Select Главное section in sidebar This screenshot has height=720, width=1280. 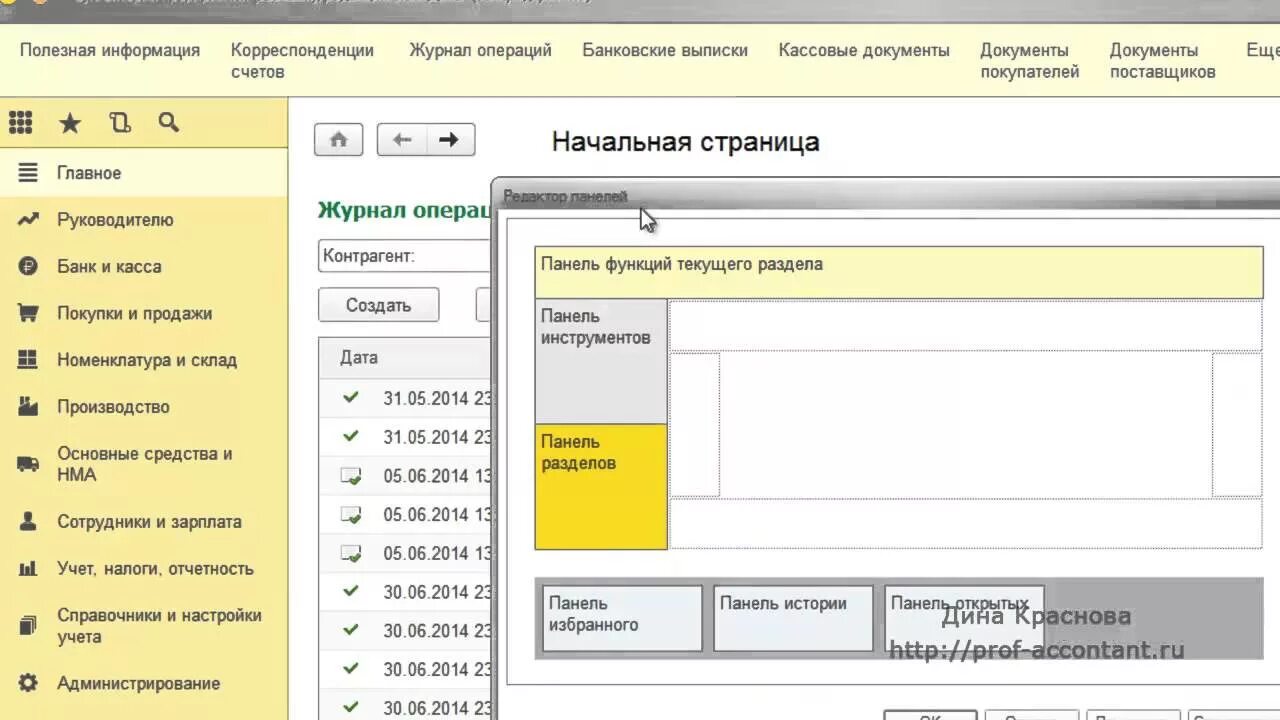(144, 173)
